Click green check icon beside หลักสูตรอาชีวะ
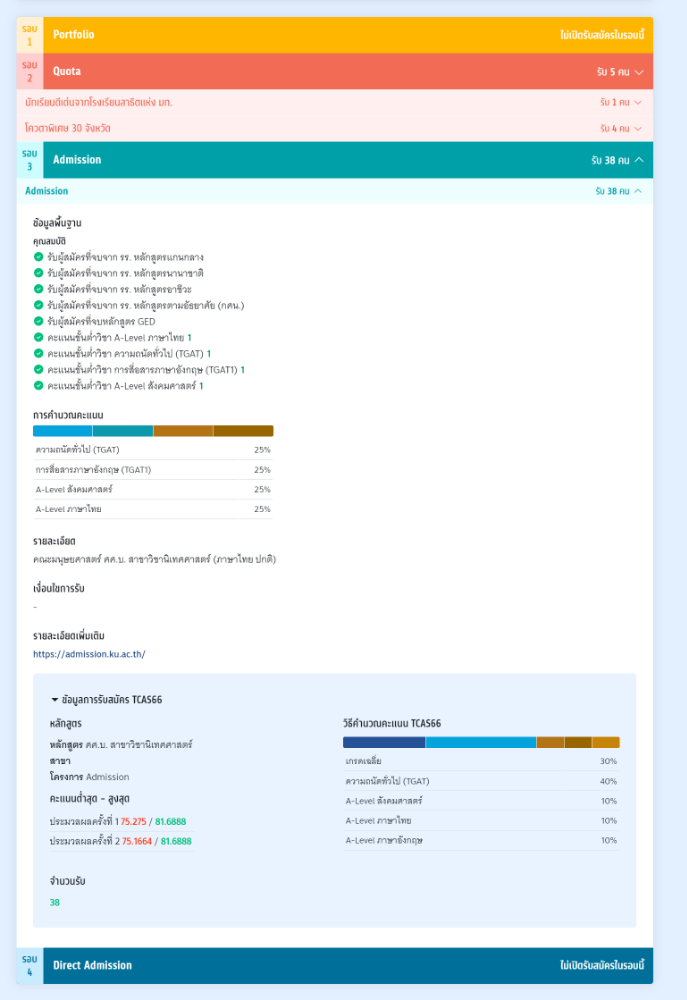The height and width of the screenshot is (1000, 687). click(38, 289)
